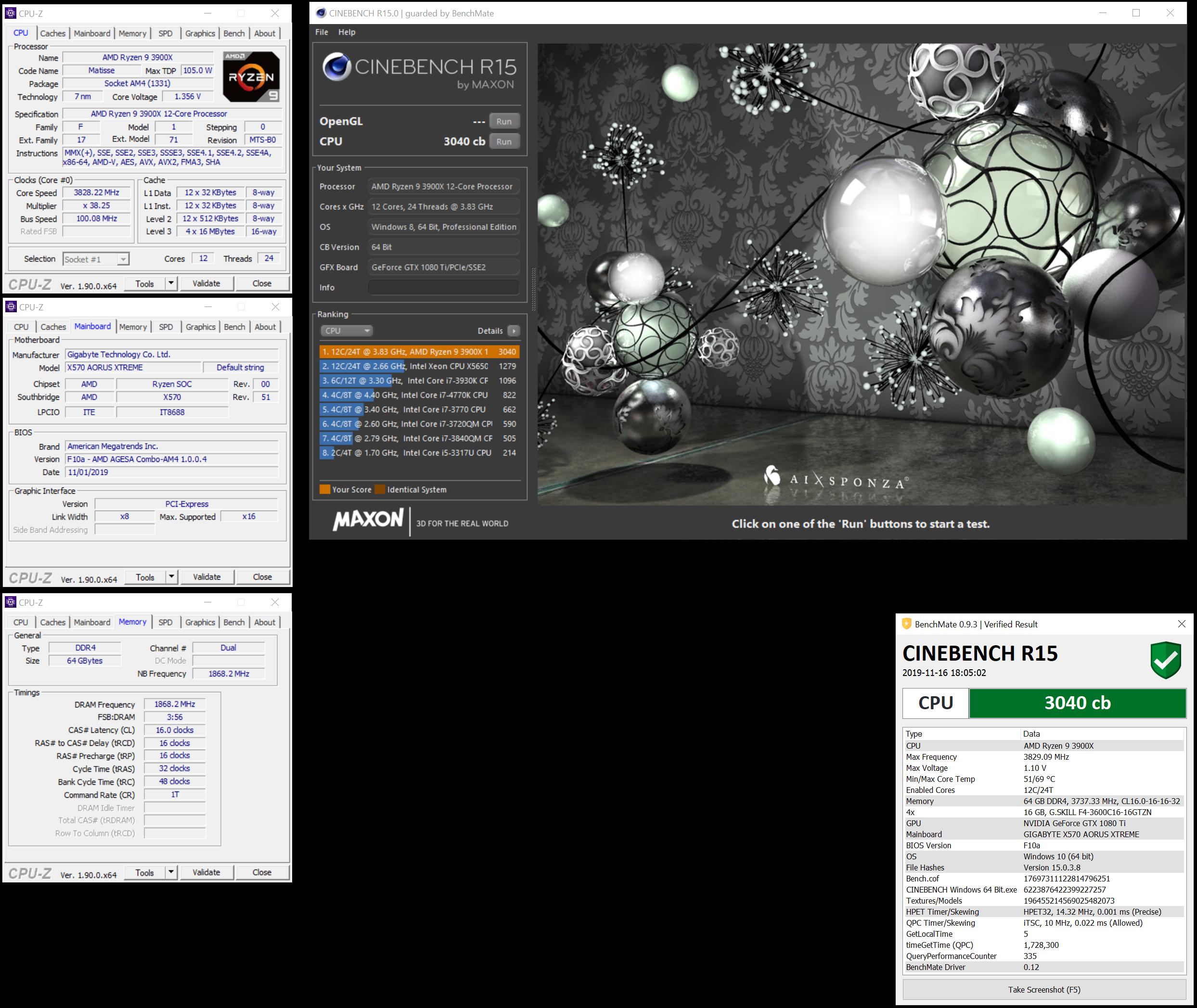Click the Details arrow icon in Ranking
The image size is (1197, 1008).
click(x=514, y=331)
